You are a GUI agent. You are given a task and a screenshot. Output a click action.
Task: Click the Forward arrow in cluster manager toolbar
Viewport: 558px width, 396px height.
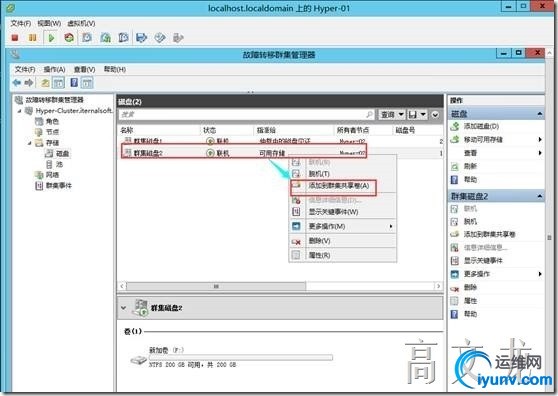click(29, 83)
